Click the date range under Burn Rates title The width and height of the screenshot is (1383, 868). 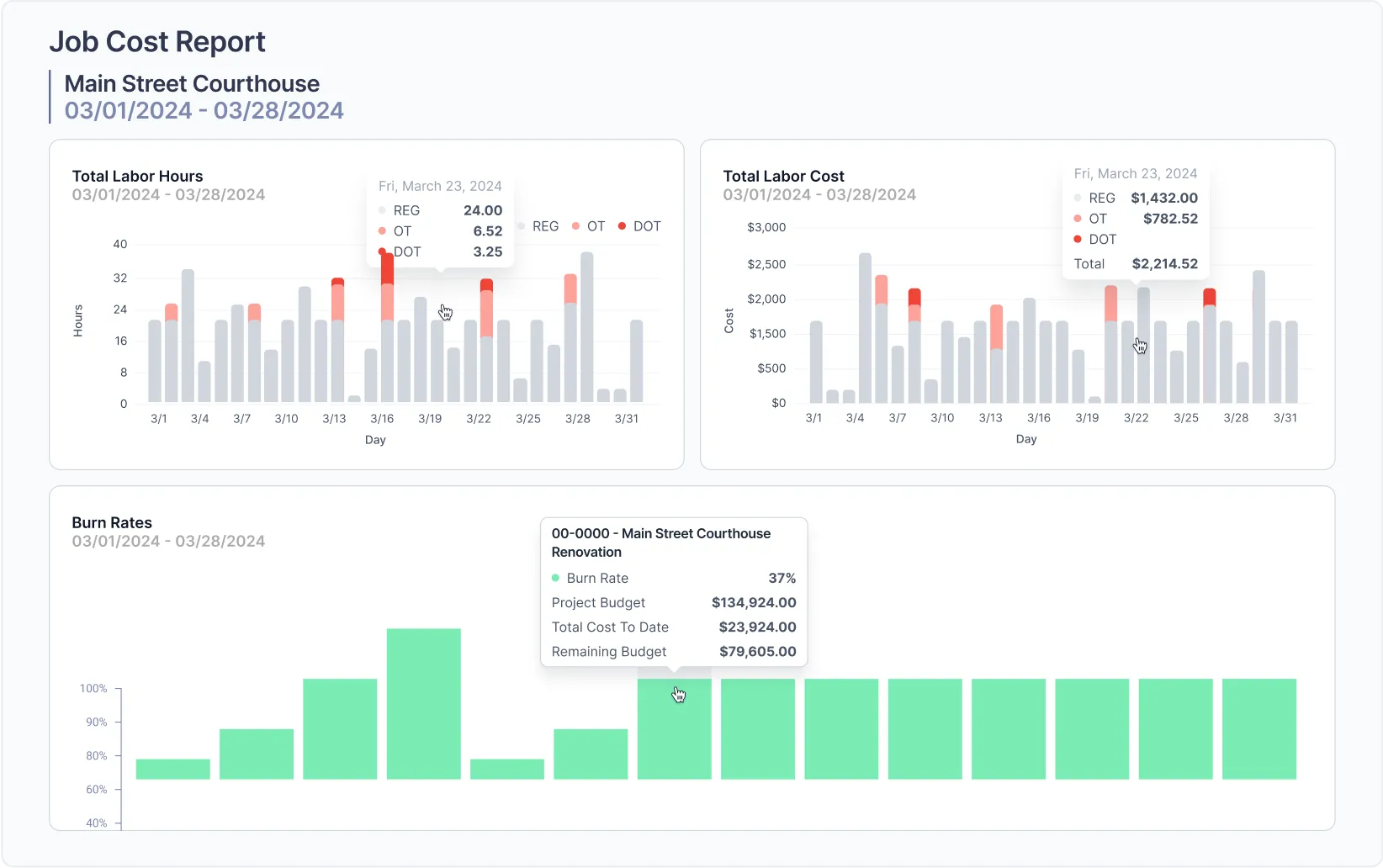168,541
